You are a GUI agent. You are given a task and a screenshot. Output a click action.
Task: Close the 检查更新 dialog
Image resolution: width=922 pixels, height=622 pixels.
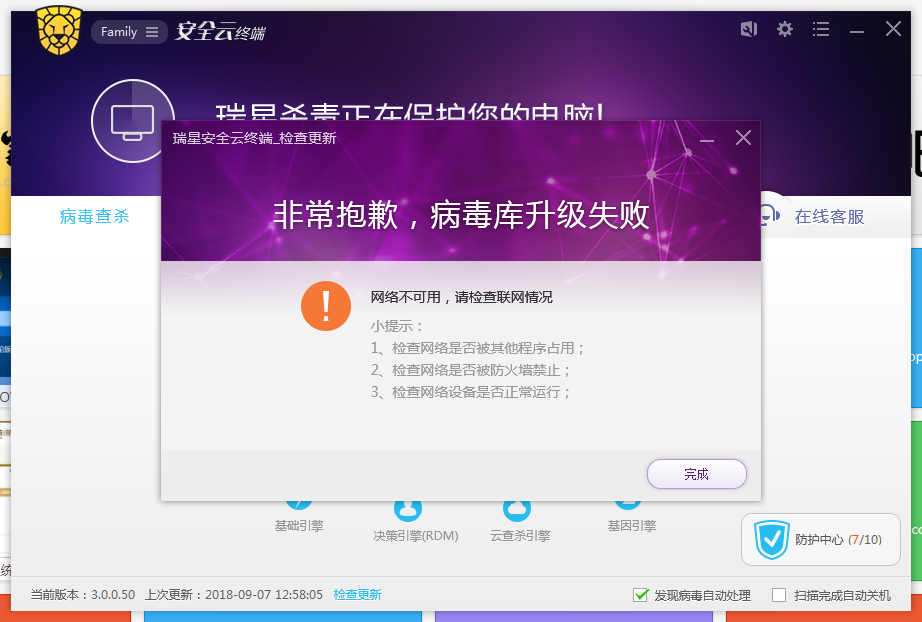743,138
